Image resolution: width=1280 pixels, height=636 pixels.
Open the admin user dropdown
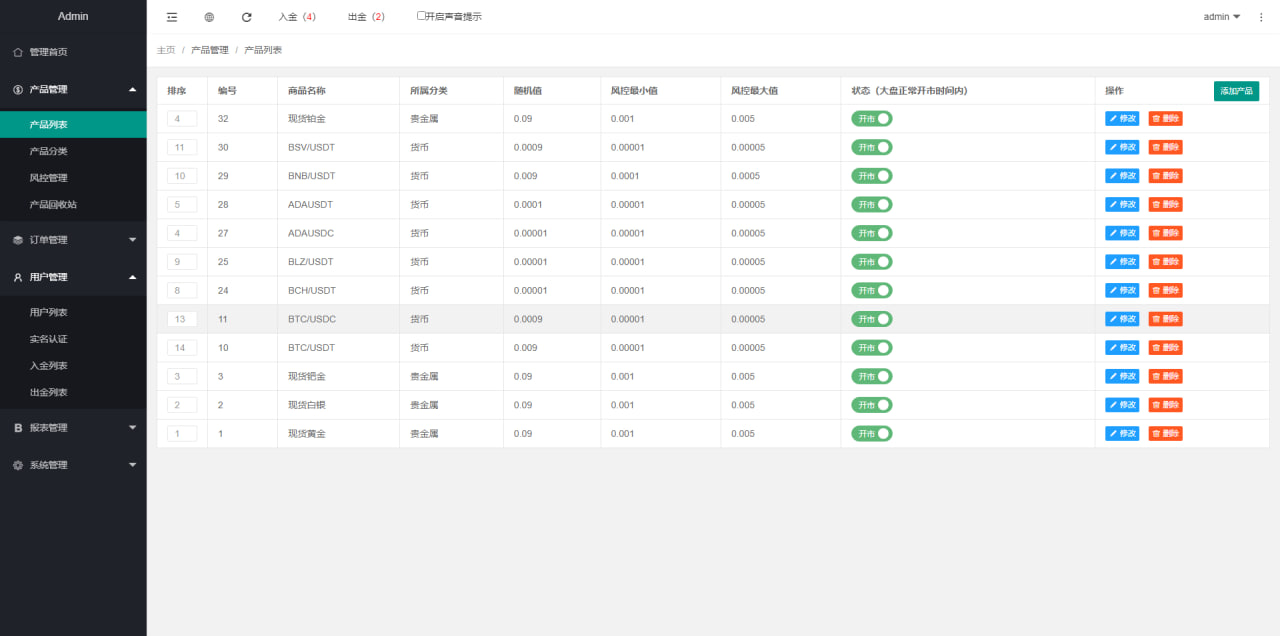pos(1221,17)
